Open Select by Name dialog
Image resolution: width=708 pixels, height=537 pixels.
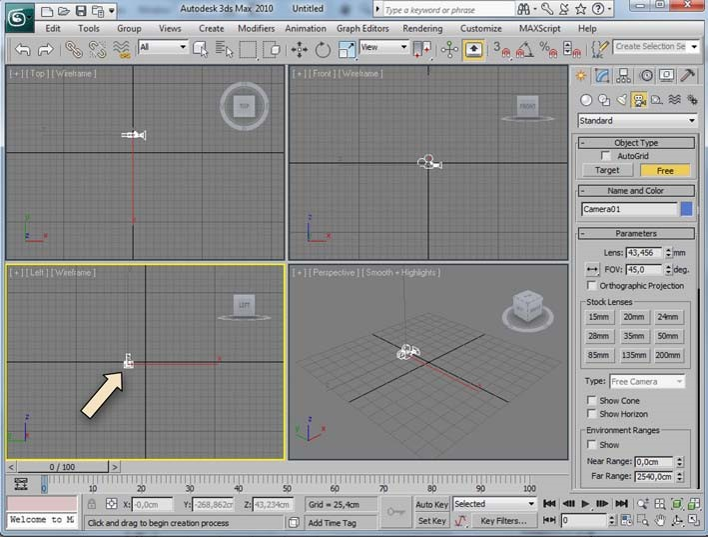[x=224, y=49]
